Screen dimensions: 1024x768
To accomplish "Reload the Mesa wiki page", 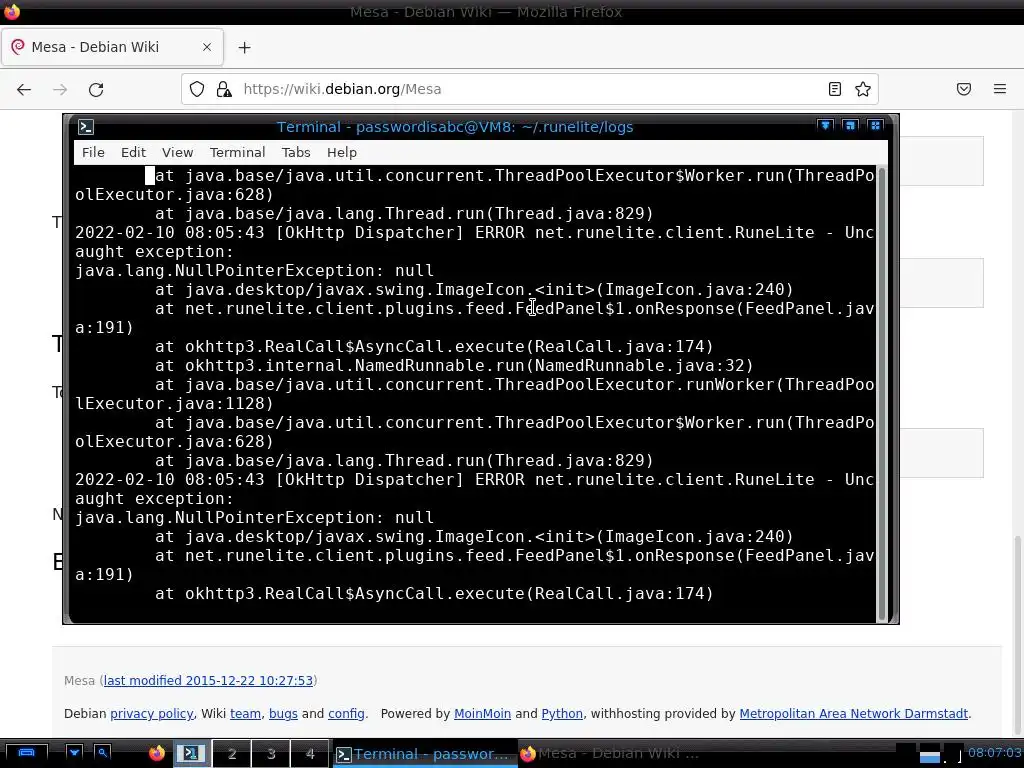I will click(x=96, y=89).
